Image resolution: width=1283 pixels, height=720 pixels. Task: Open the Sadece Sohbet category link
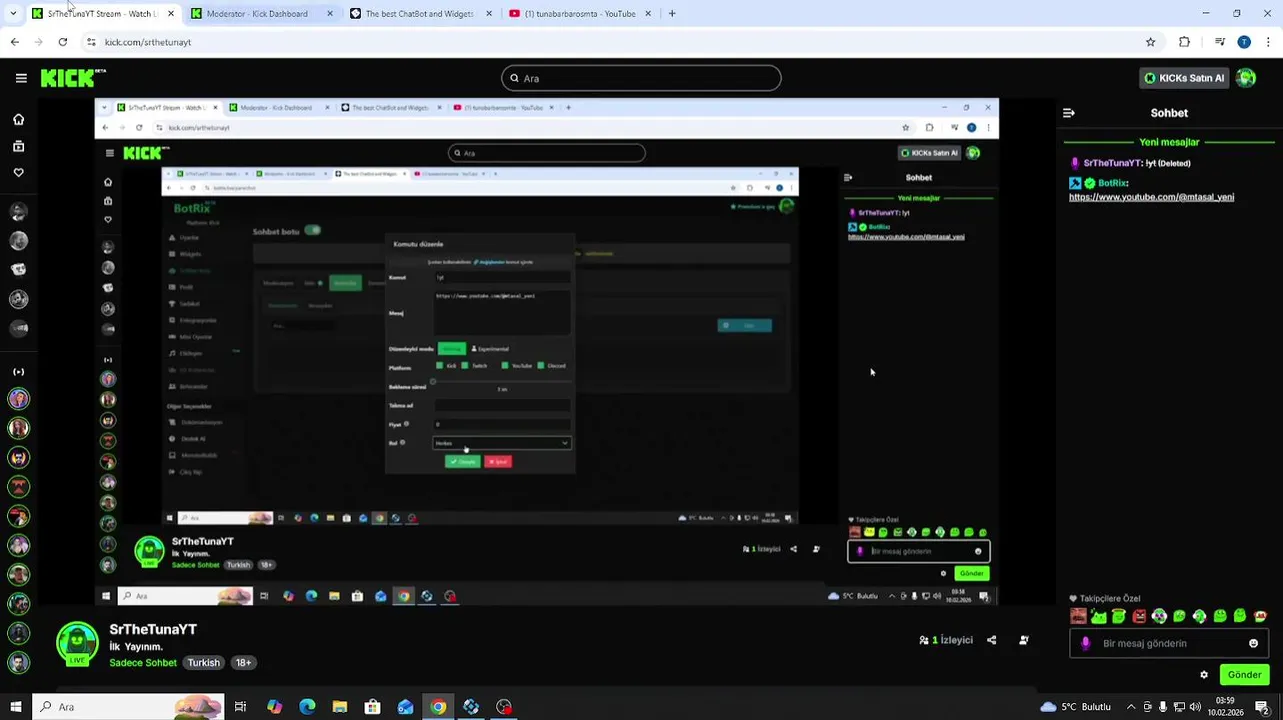[143, 663]
